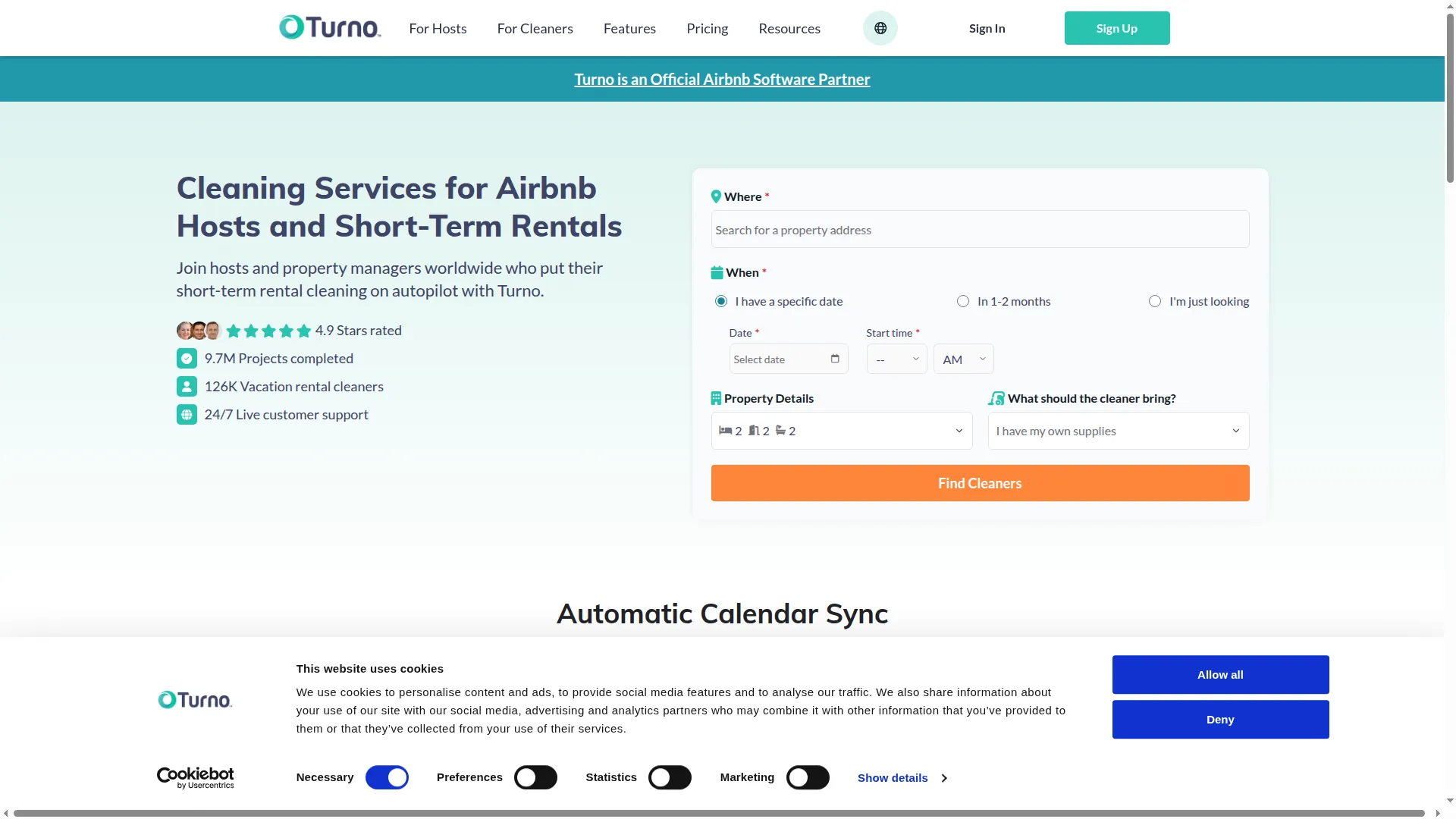Open the Resources menu
Screen dimensions: 1456x819
pyautogui.click(x=789, y=28)
